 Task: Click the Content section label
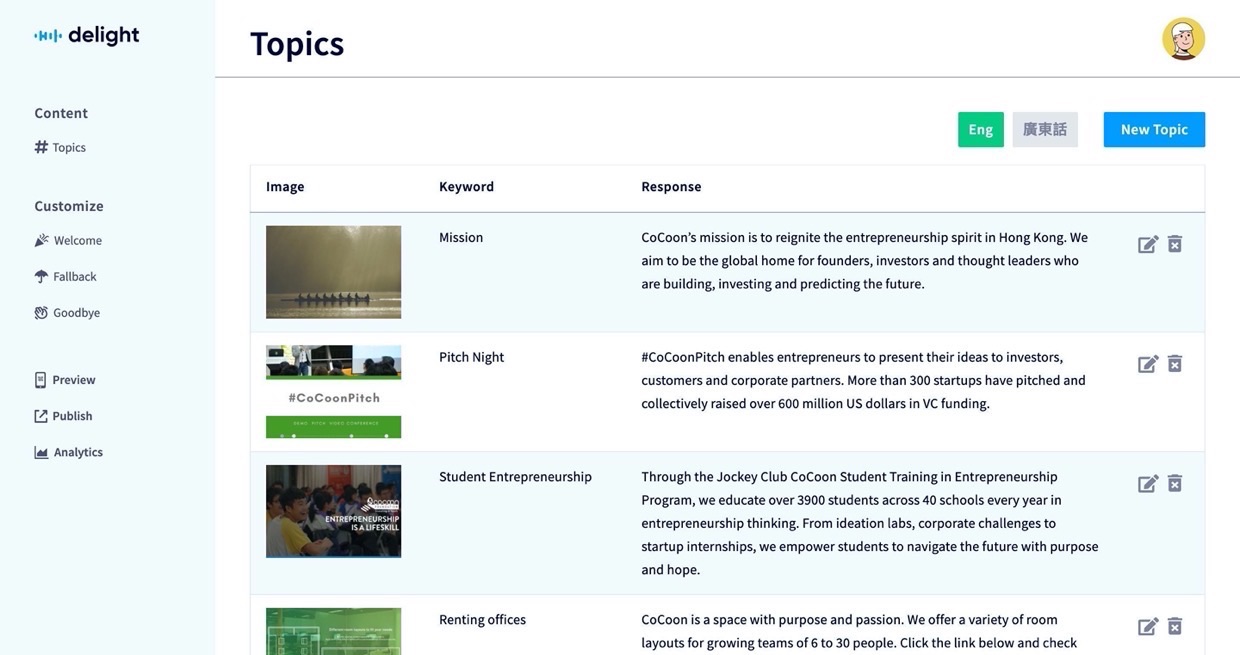coord(61,113)
